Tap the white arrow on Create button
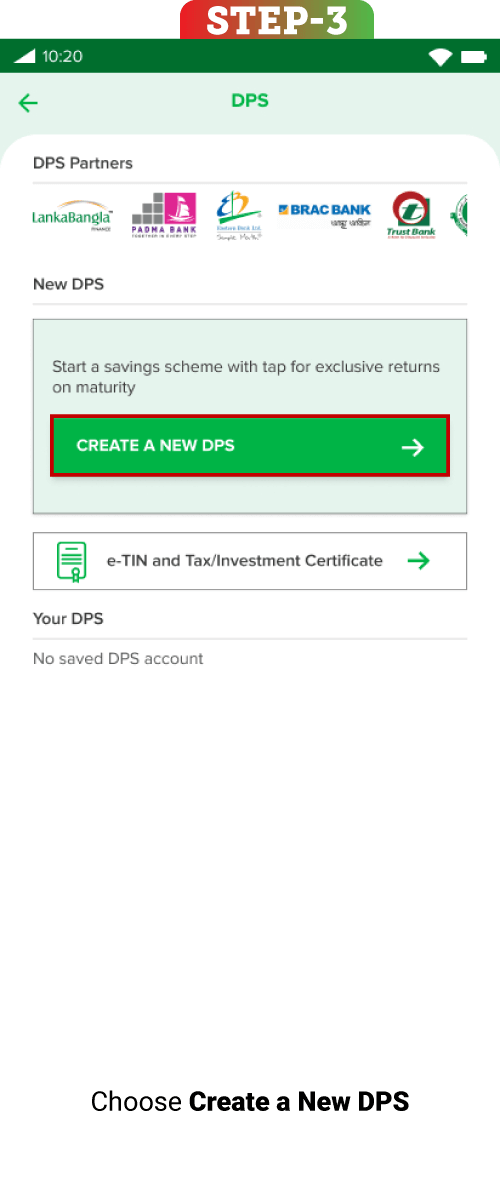 413,449
